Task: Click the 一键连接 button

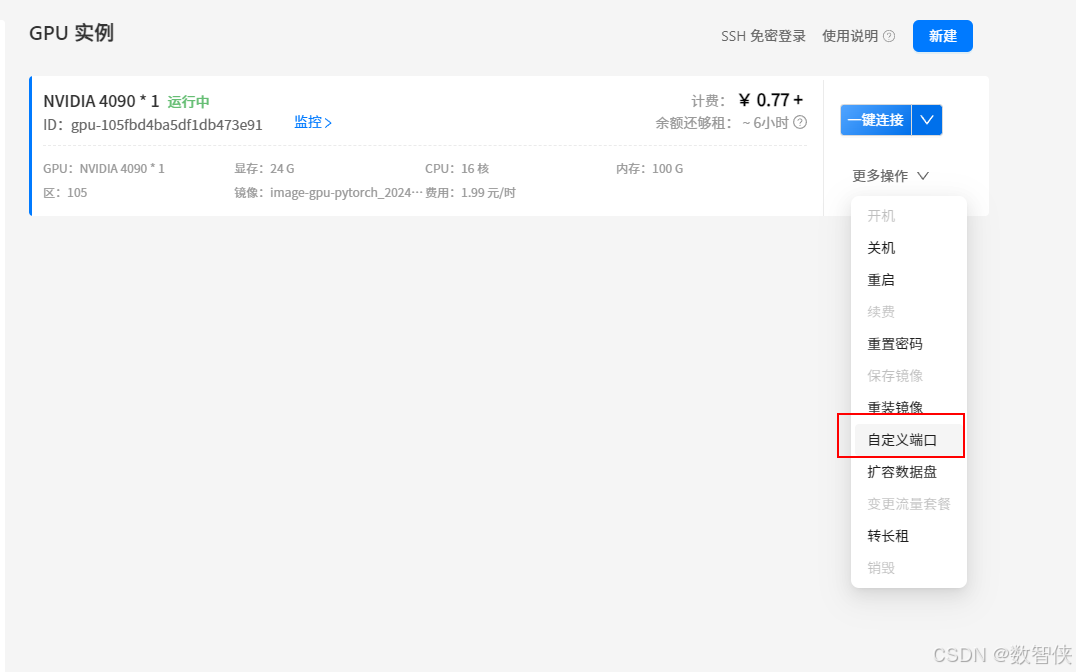Action: point(876,120)
